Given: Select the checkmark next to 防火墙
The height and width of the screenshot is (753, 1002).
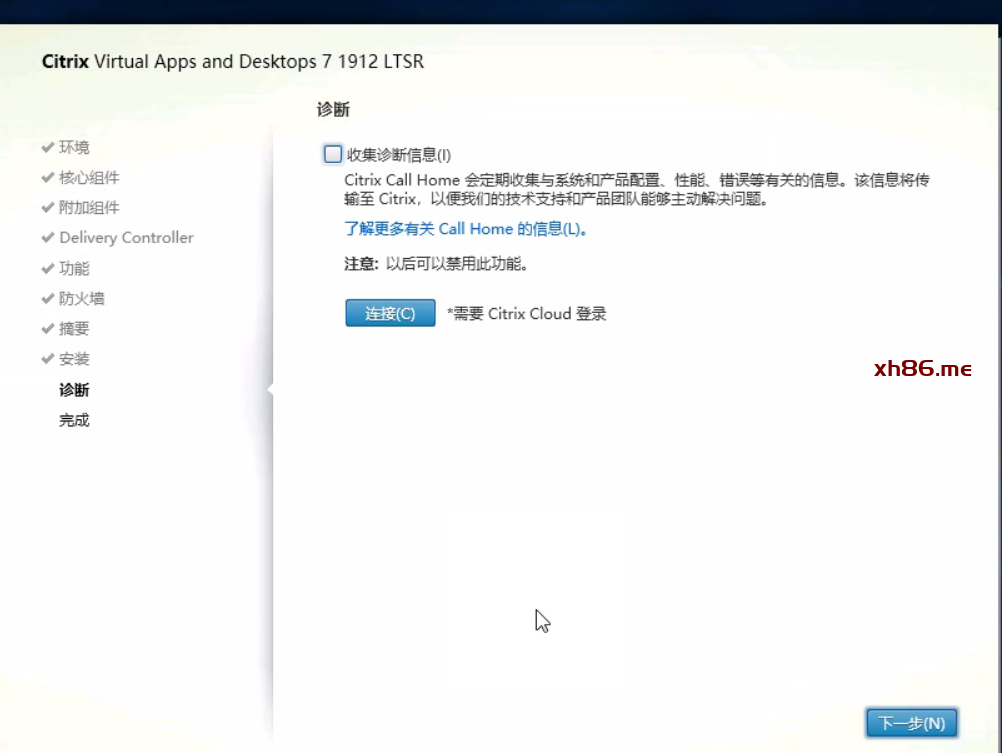Looking at the screenshot, I should [48, 298].
